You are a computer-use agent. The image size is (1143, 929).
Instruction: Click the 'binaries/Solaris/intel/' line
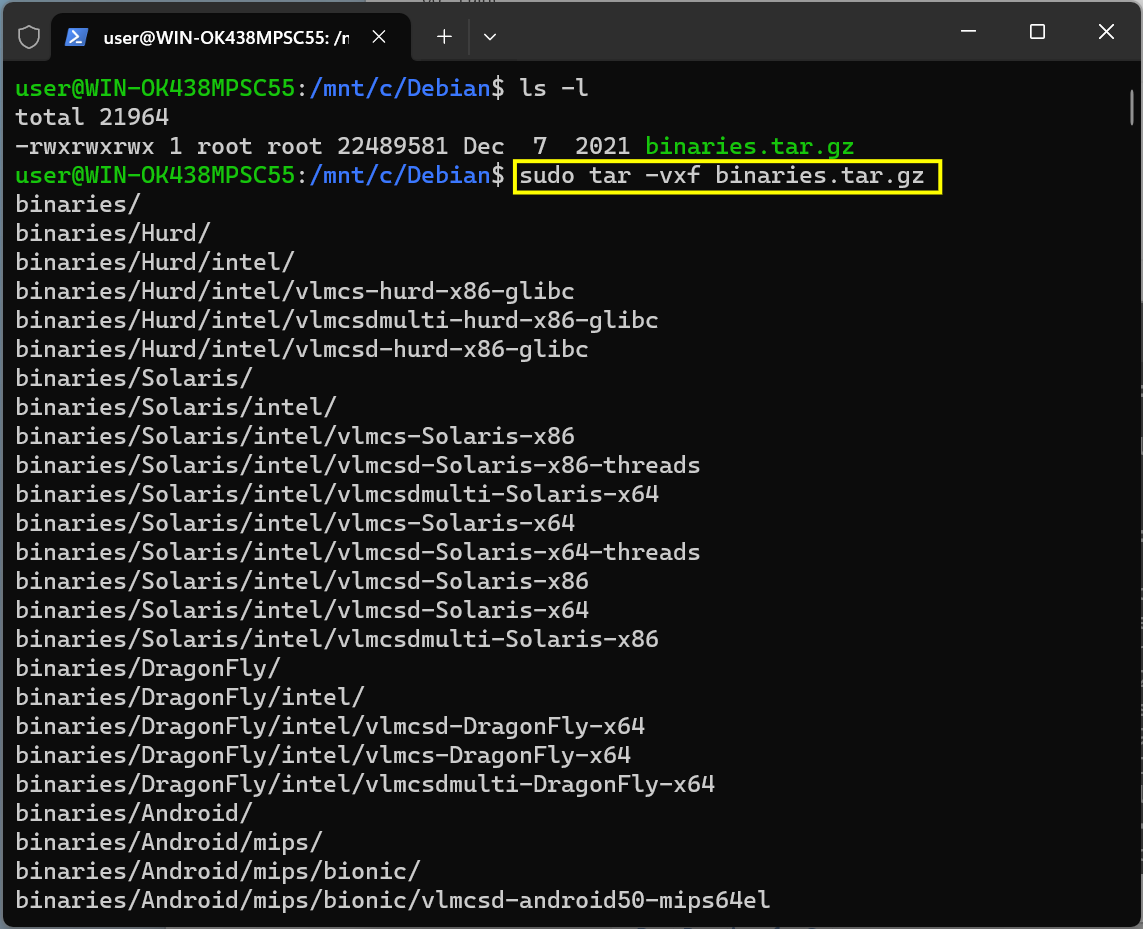[x=176, y=408]
